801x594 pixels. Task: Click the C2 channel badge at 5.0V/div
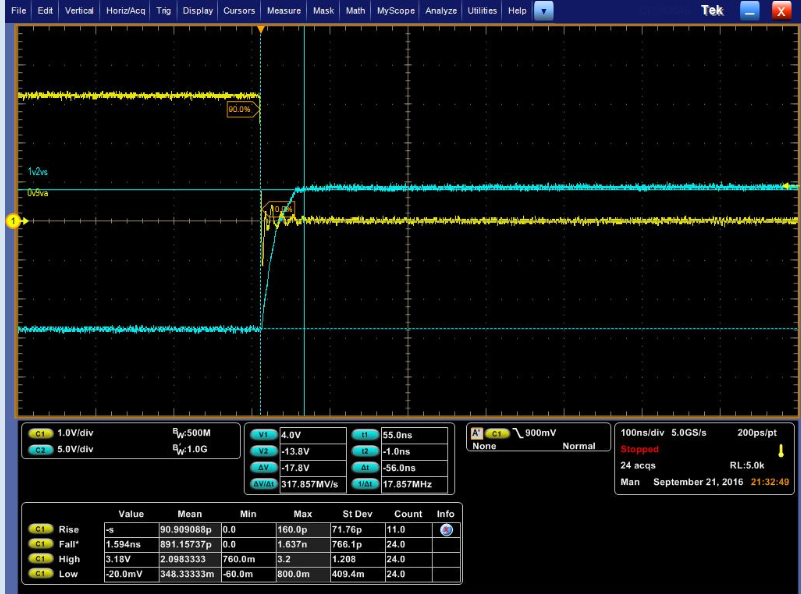(x=41, y=449)
